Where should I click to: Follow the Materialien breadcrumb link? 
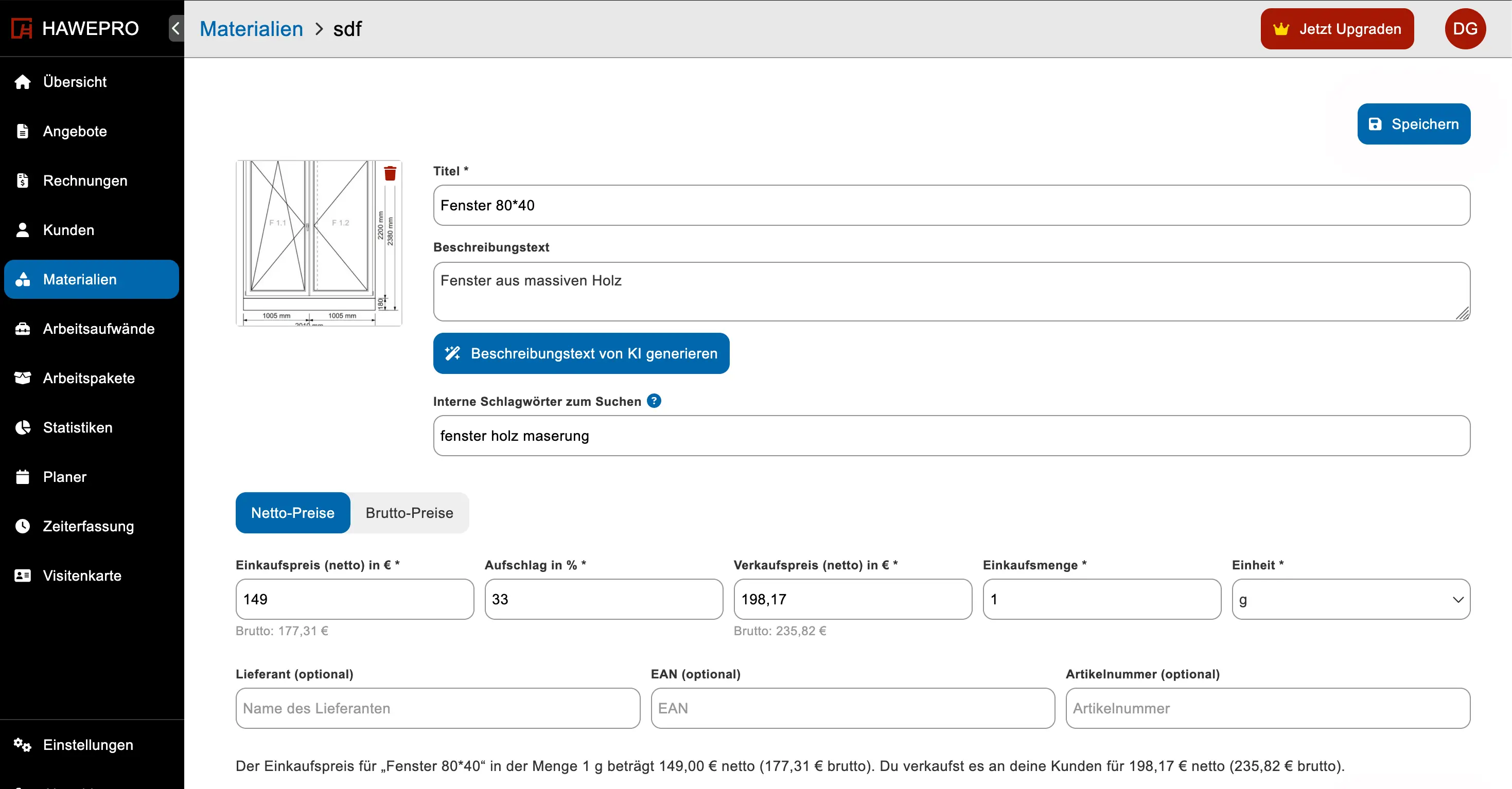click(251, 29)
